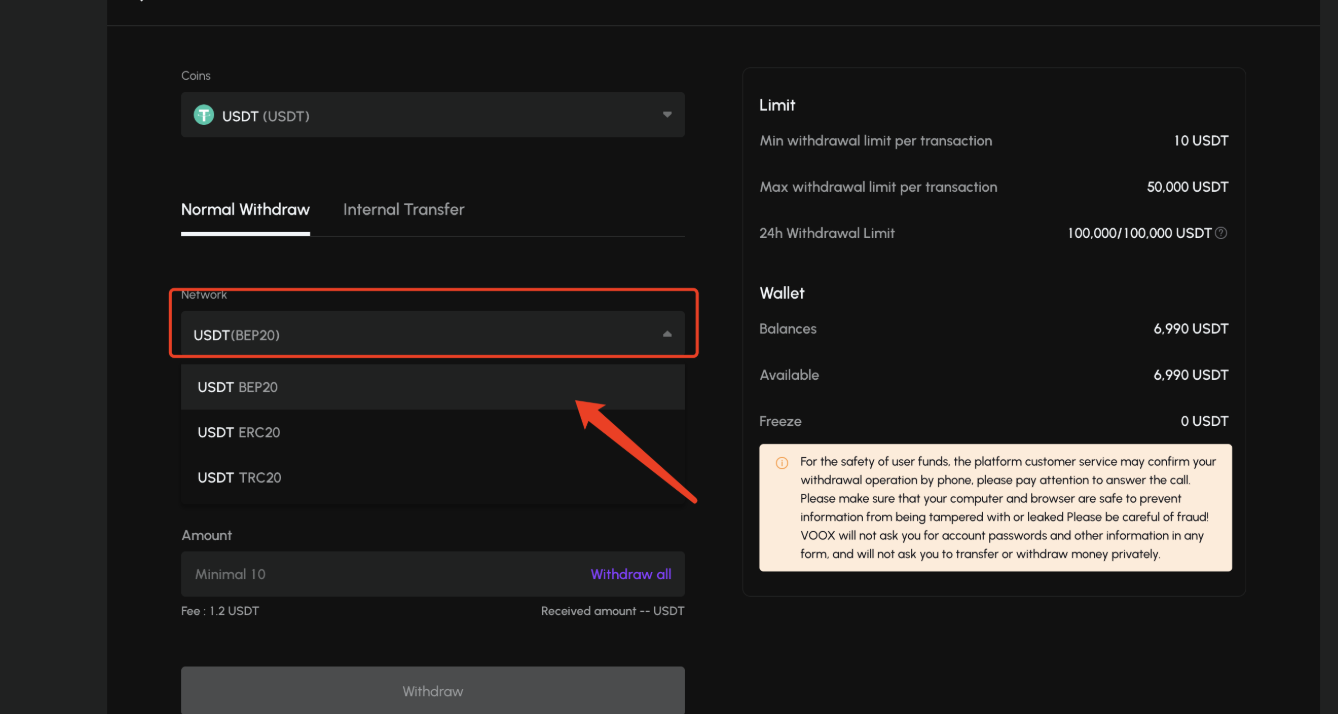Viewport: 1338px width, 714px height.
Task: Click the Network dropdown caret arrow
Action: click(667, 334)
